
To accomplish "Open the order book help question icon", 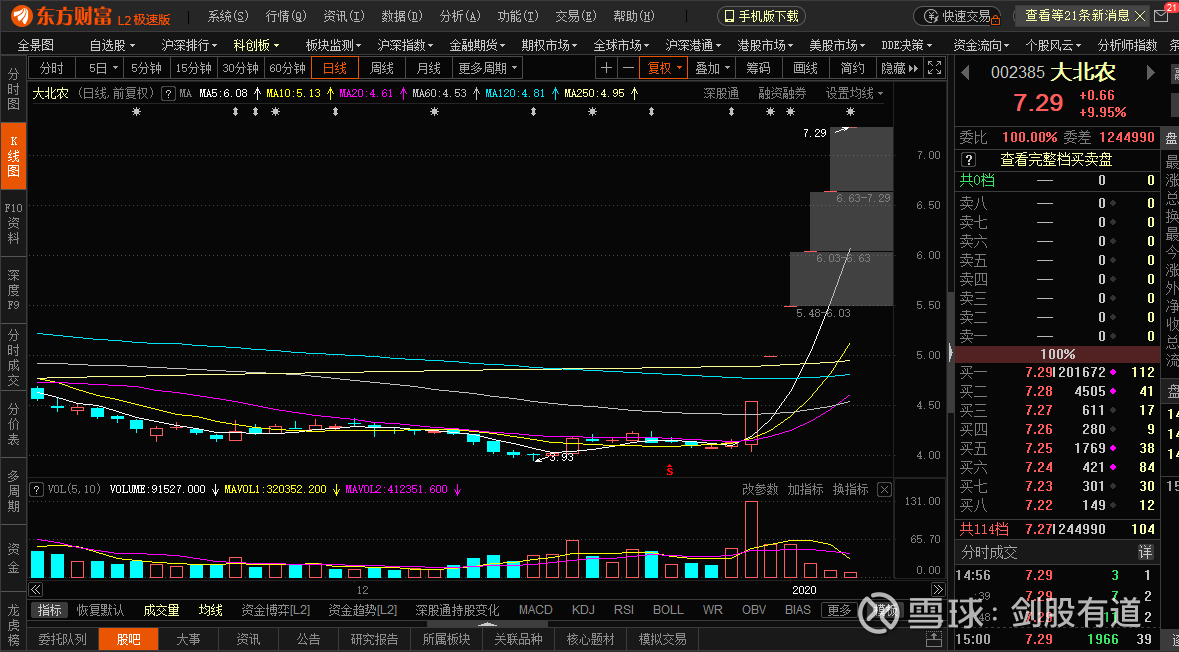I will [x=968, y=159].
